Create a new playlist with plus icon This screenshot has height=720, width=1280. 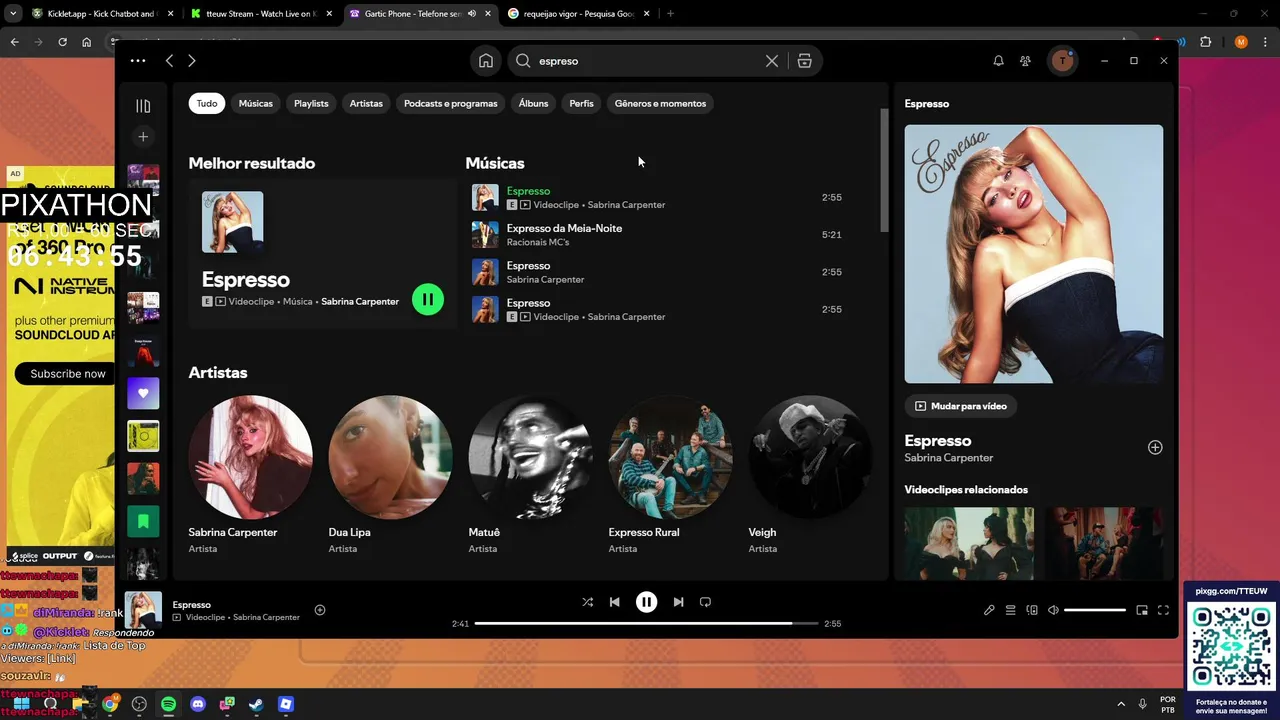click(143, 136)
